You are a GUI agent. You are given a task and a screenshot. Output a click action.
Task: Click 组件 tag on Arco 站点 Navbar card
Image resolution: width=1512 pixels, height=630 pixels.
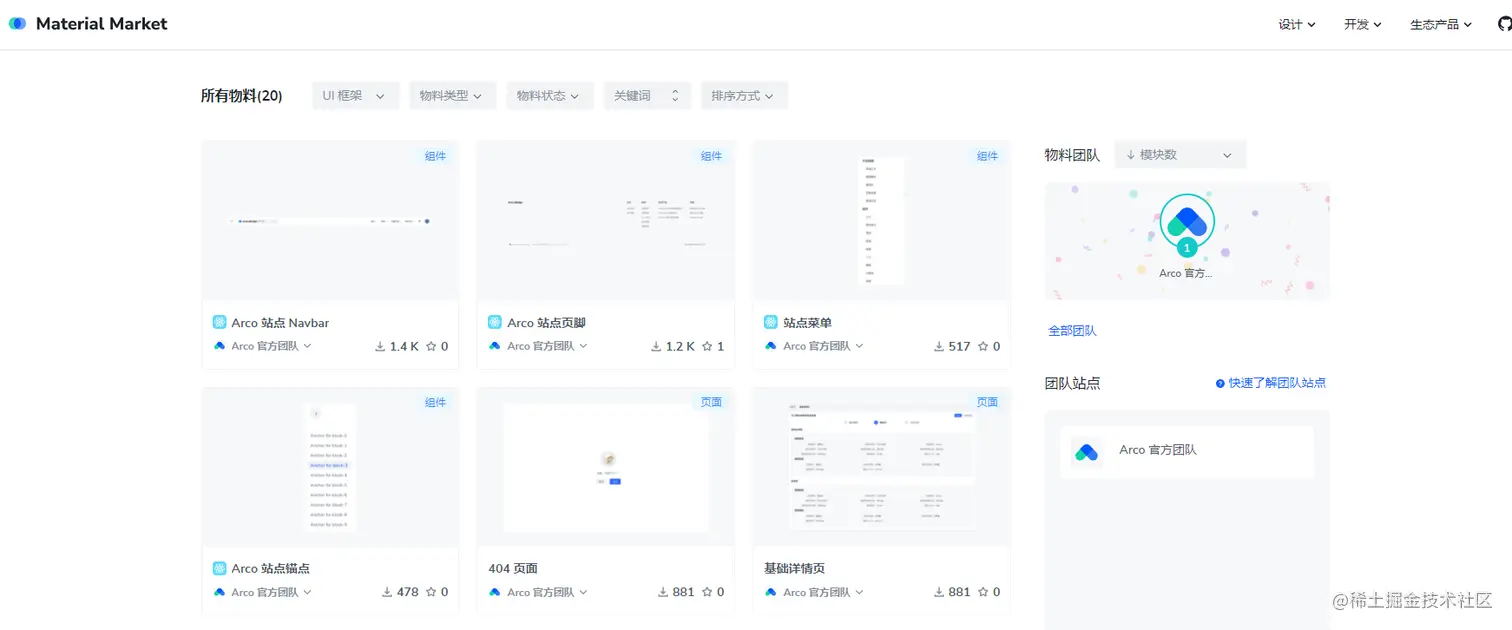(435, 156)
